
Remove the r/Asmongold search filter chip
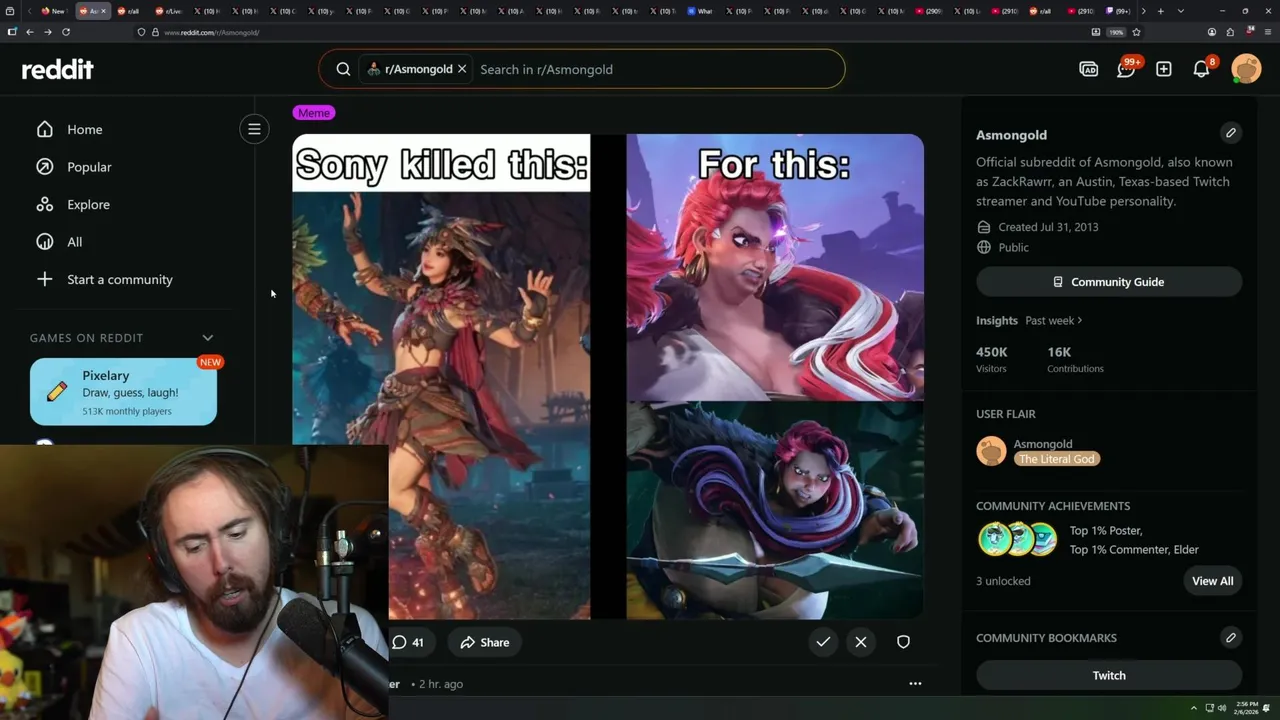[x=462, y=69]
